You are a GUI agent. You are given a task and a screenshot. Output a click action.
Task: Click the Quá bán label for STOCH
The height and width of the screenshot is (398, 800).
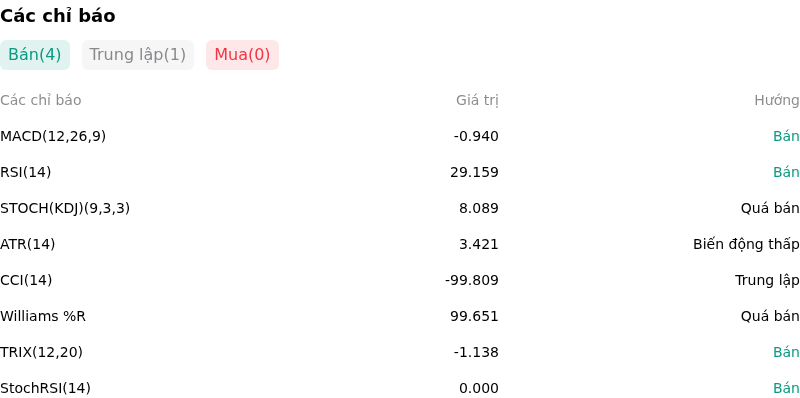click(x=770, y=208)
